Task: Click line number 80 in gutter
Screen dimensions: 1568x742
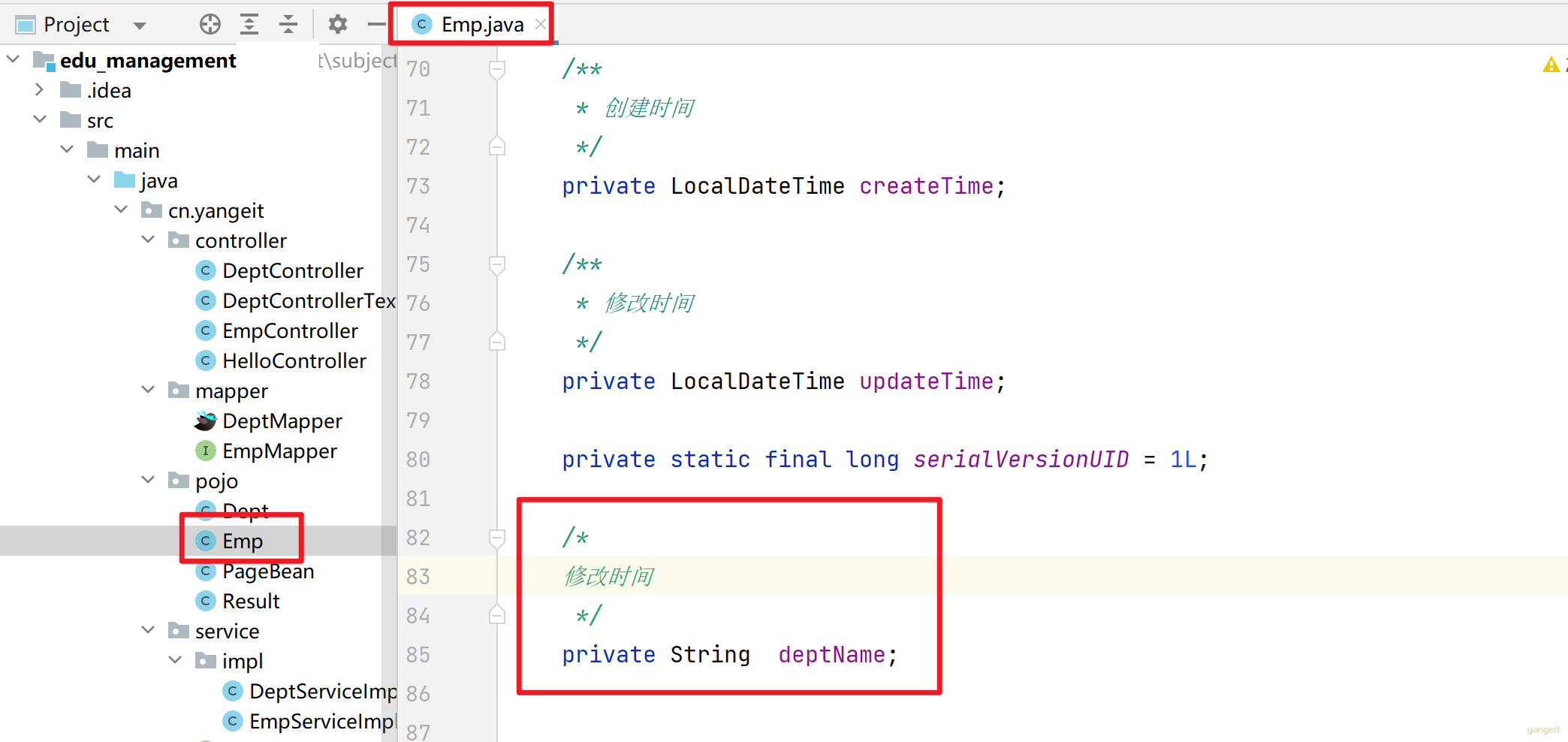Action: coord(418,459)
